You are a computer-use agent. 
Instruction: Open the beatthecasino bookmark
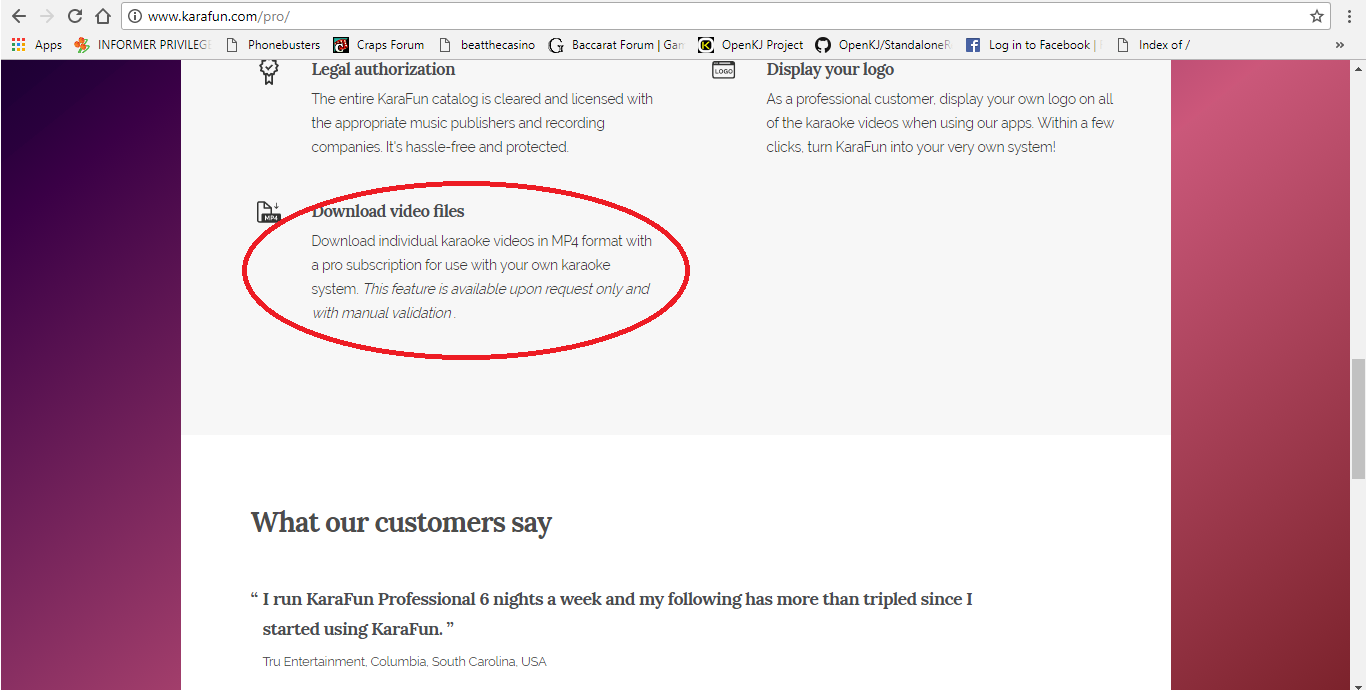tap(487, 45)
